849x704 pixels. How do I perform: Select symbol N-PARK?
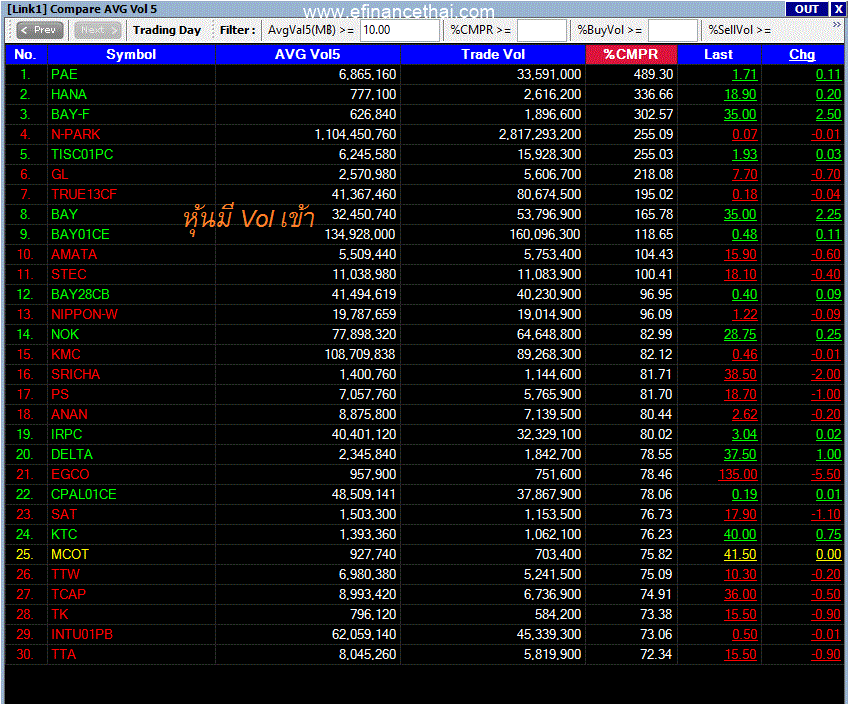pos(76,134)
